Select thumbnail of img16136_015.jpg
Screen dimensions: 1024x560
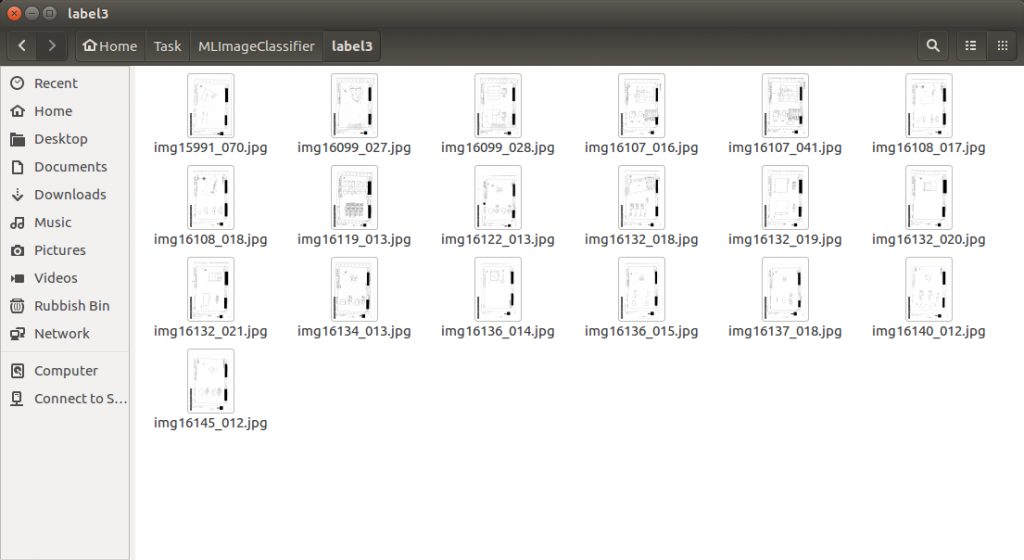tap(641, 289)
